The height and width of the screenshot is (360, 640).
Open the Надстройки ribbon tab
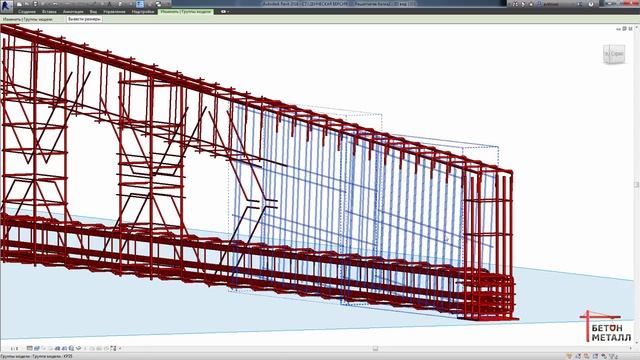coord(143,12)
